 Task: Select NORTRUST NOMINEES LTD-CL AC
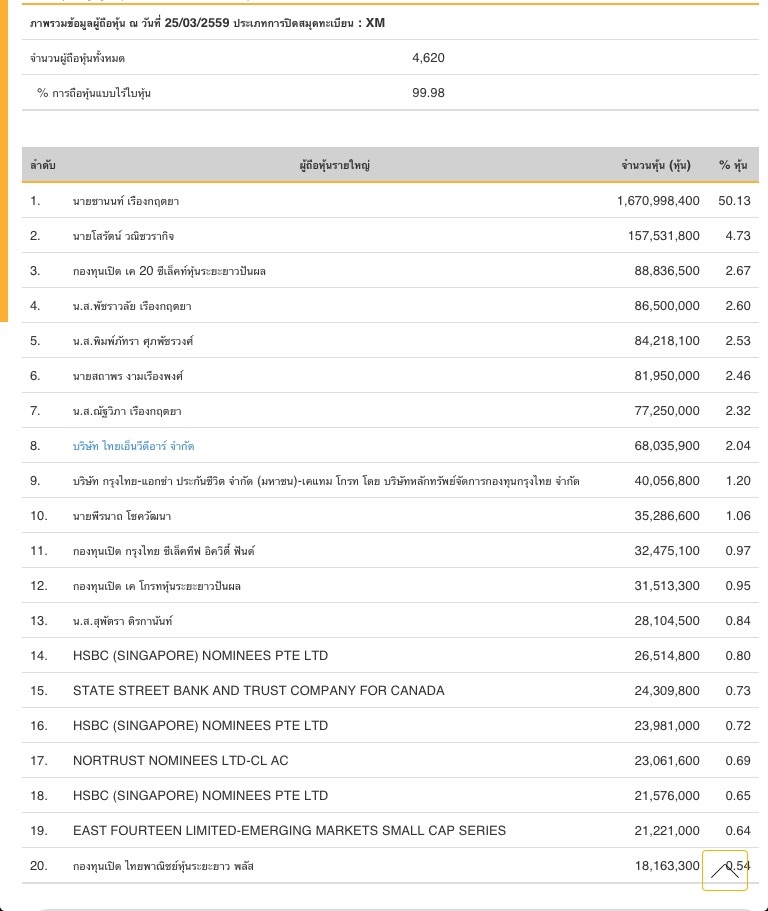click(181, 761)
